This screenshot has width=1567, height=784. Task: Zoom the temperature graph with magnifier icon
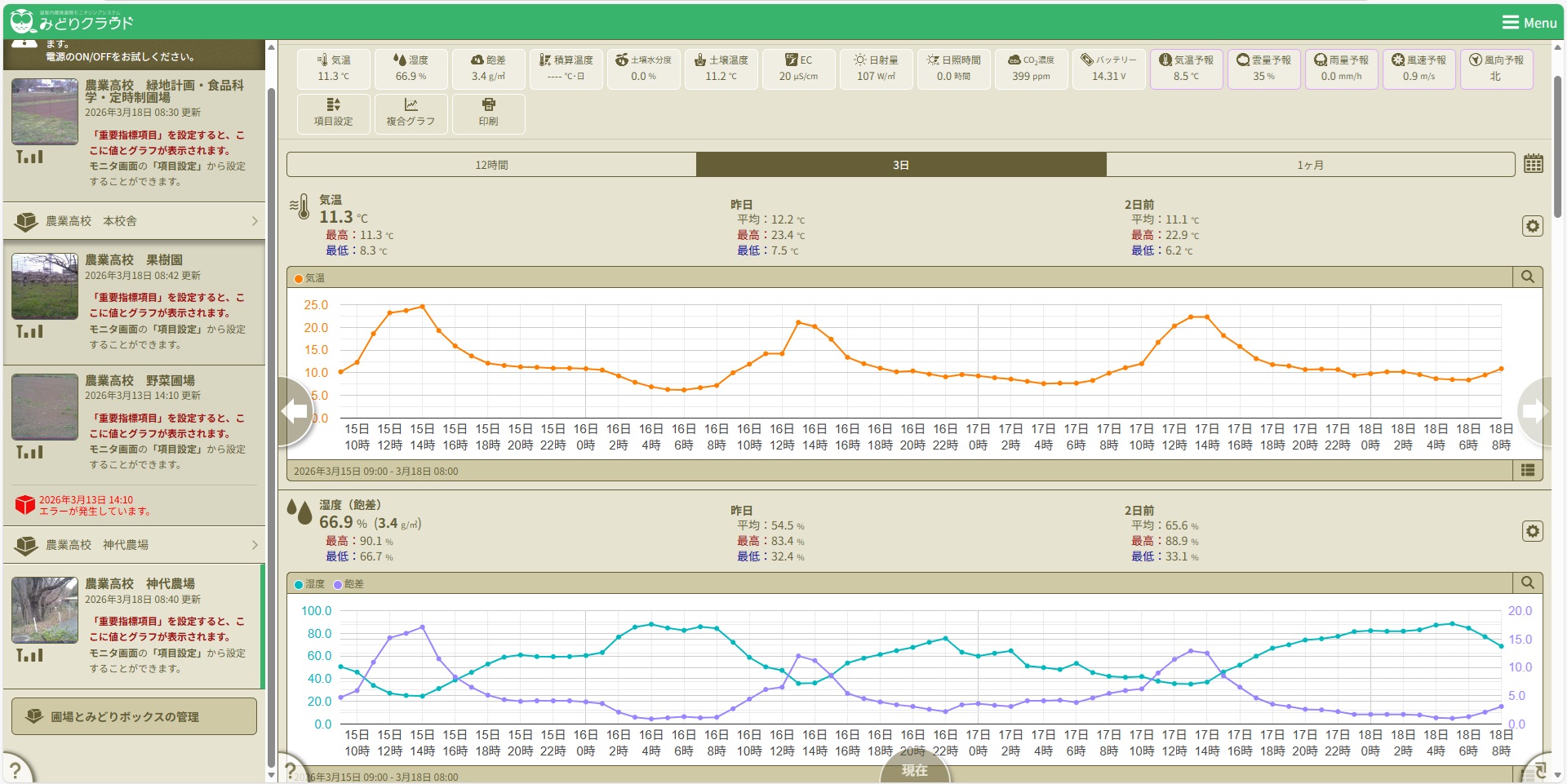pos(1527,277)
